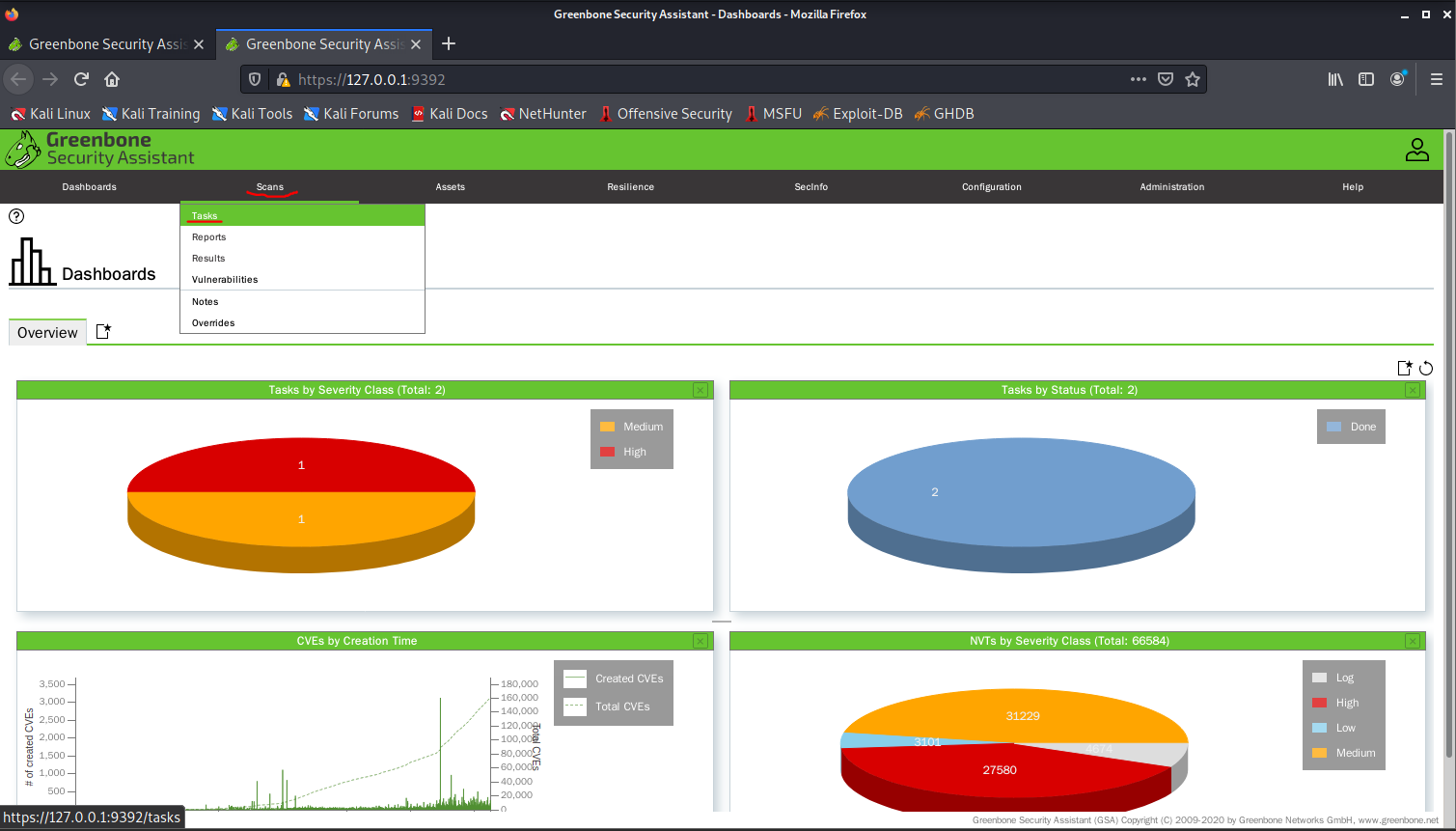This screenshot has height=831, width=1456.
Task: Select Vulnerabilities in Scans dropdown
Action: click(302, 279)
